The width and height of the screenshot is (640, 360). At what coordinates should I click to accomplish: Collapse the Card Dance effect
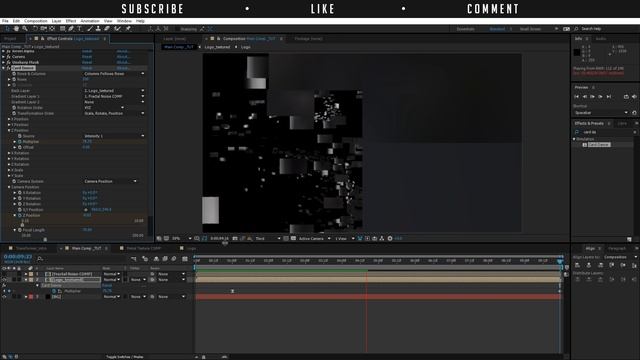coord(4,68)
